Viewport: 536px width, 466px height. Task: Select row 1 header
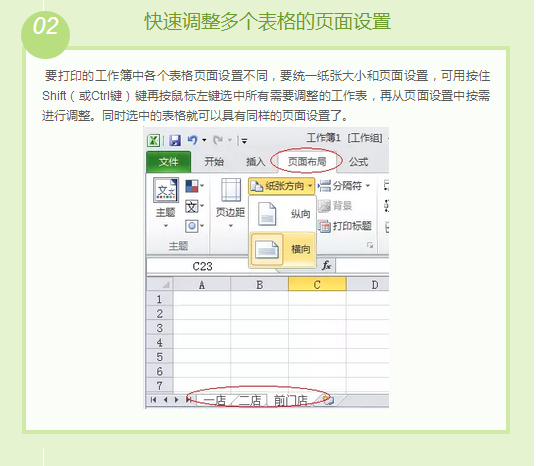click(x=160, y=299)
